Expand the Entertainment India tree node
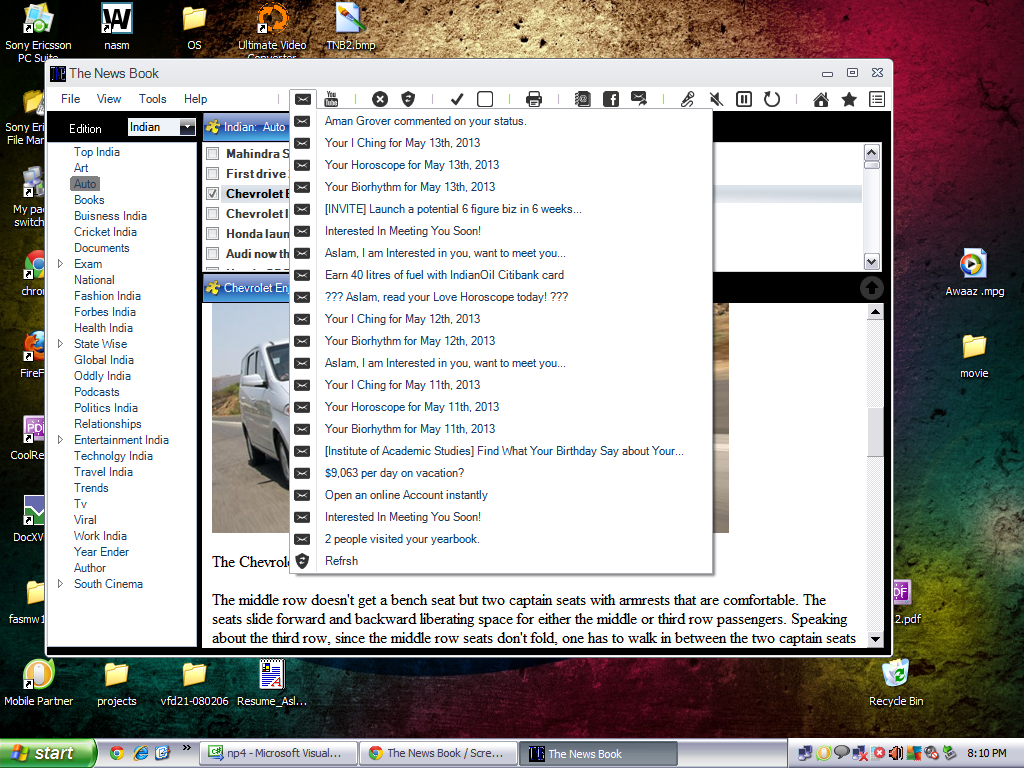 click(x=61, y=440)
